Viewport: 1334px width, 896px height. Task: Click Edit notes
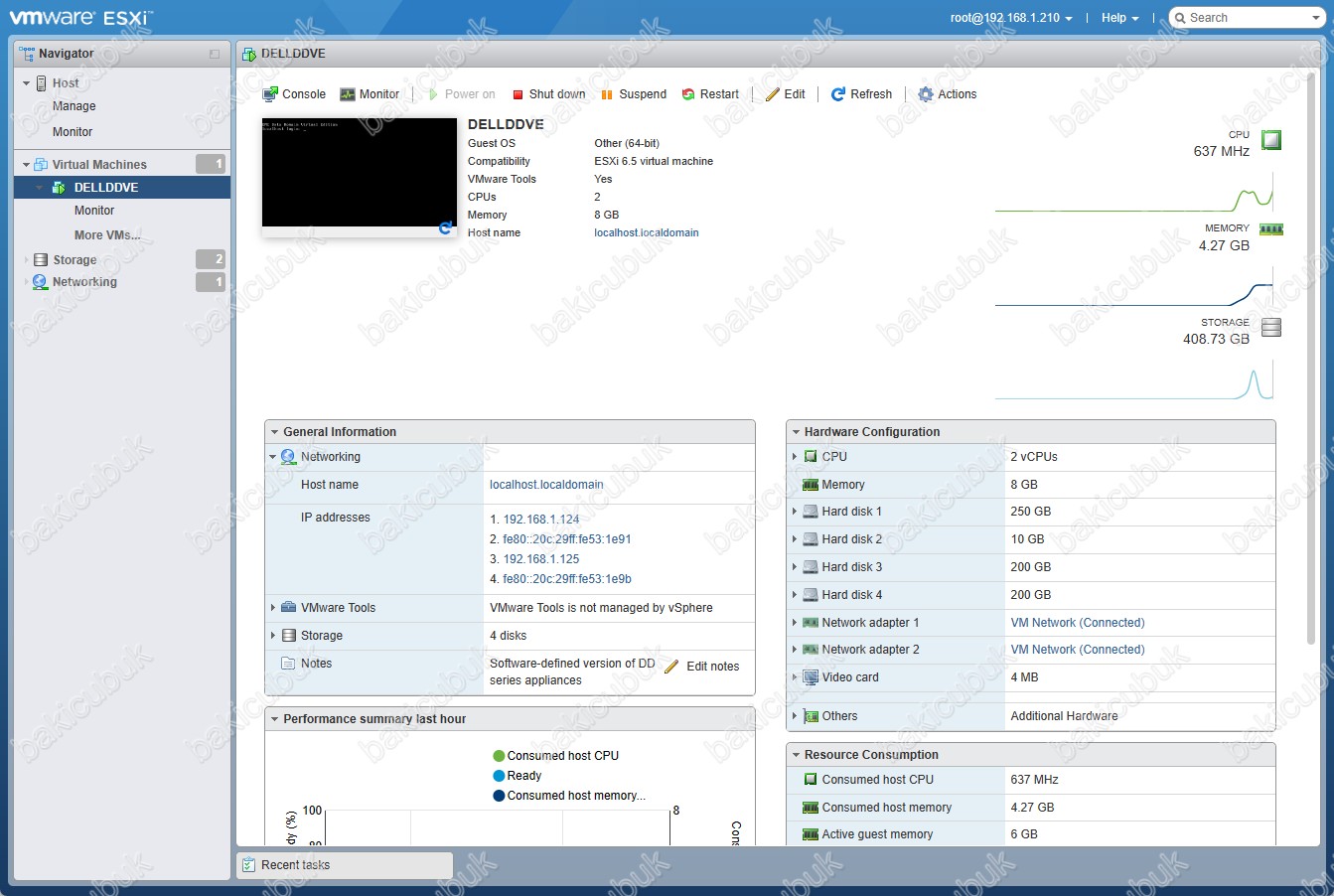click(702, 667)
